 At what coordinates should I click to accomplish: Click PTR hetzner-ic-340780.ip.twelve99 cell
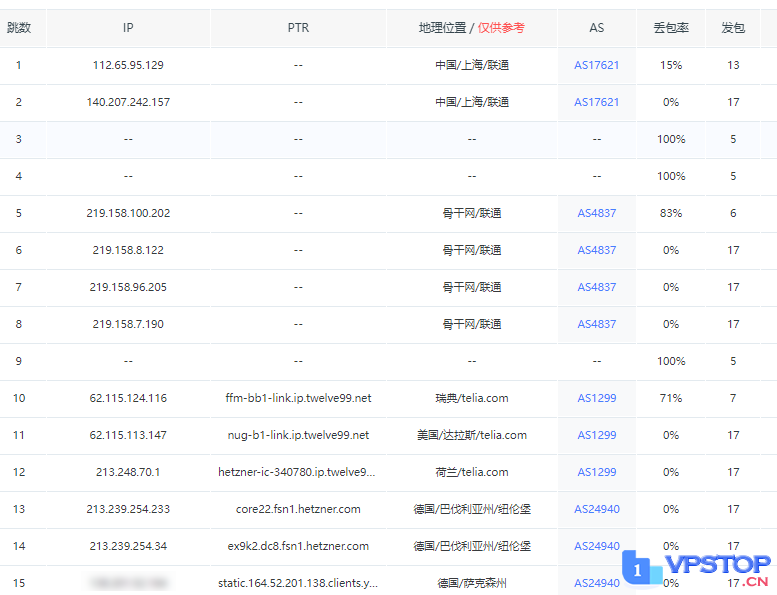click(x=298, y=472)
